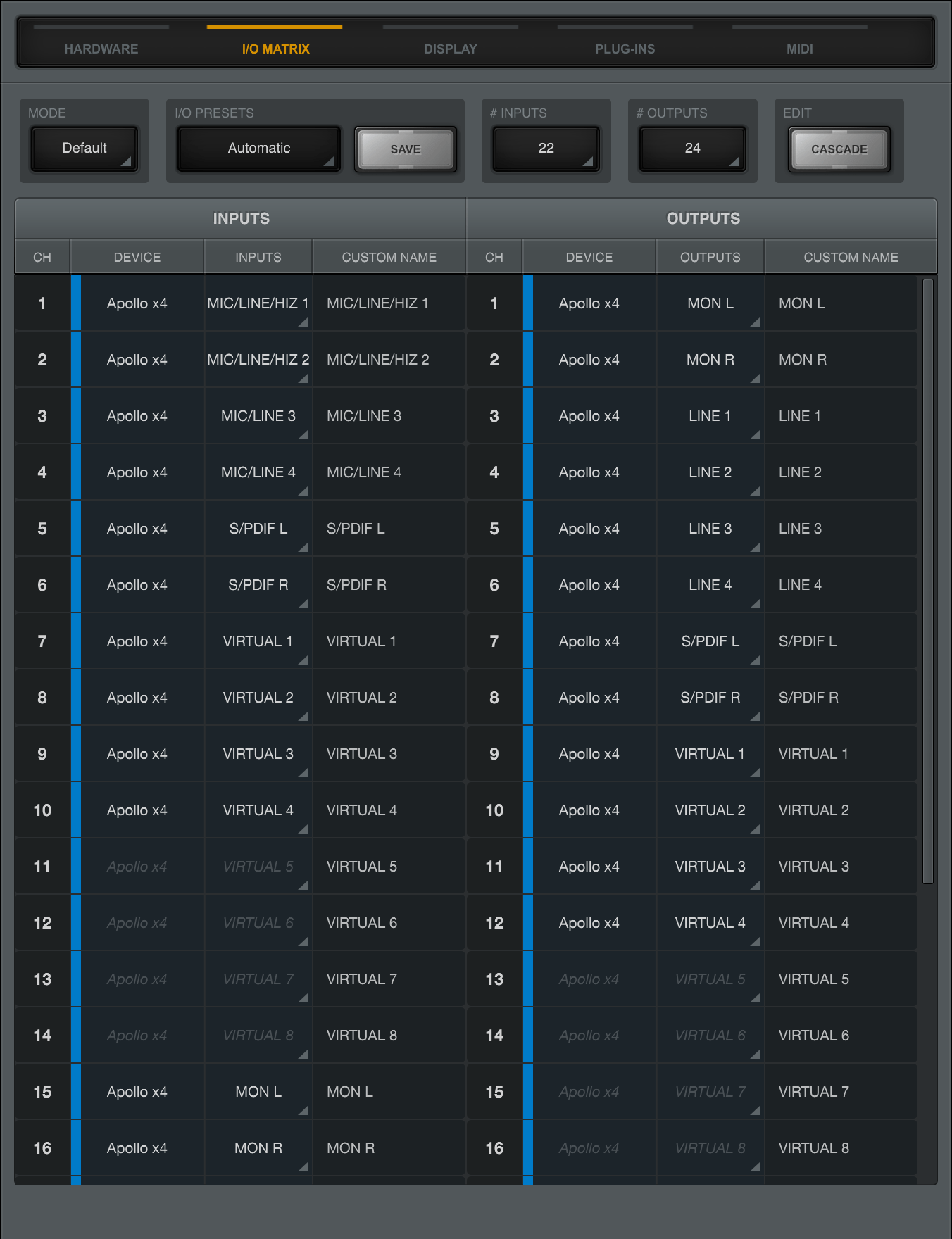The height and width of the screenshot is (1239, 952).
Task: Open output channel 7 S/PDIF L dropdown
Action: (x=710, y=641)
